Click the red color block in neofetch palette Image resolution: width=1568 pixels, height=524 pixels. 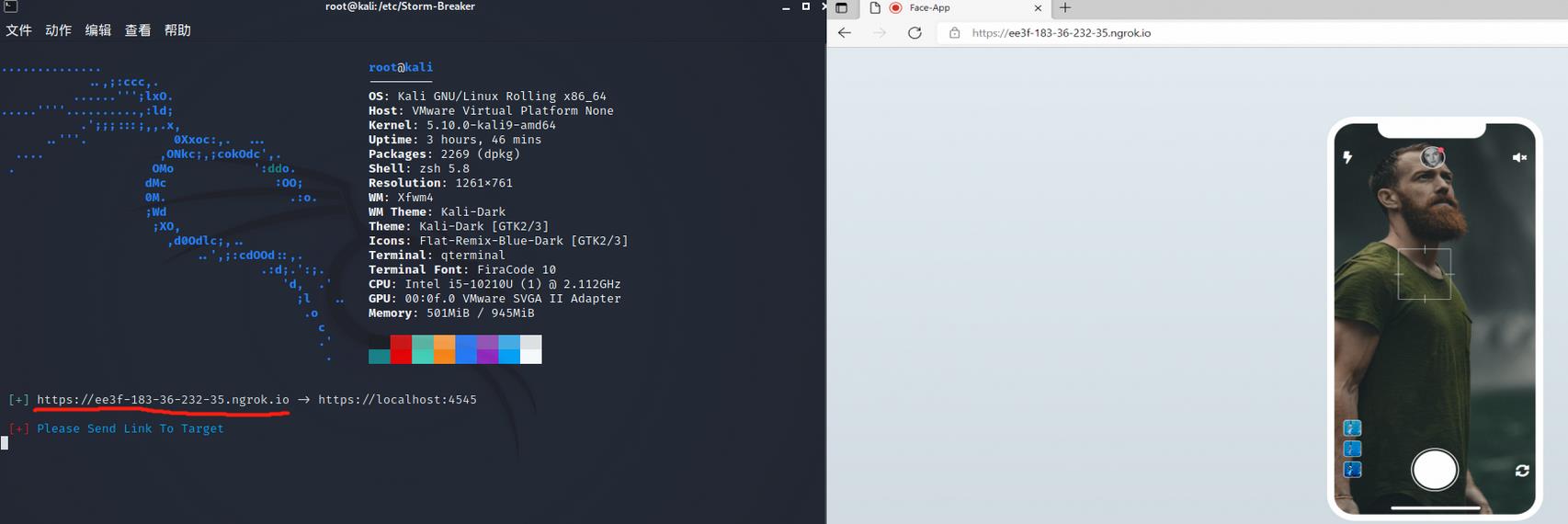click(401, 349)
